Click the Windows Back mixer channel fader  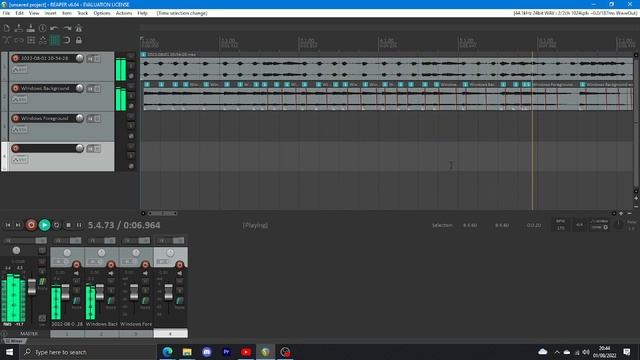100,291
